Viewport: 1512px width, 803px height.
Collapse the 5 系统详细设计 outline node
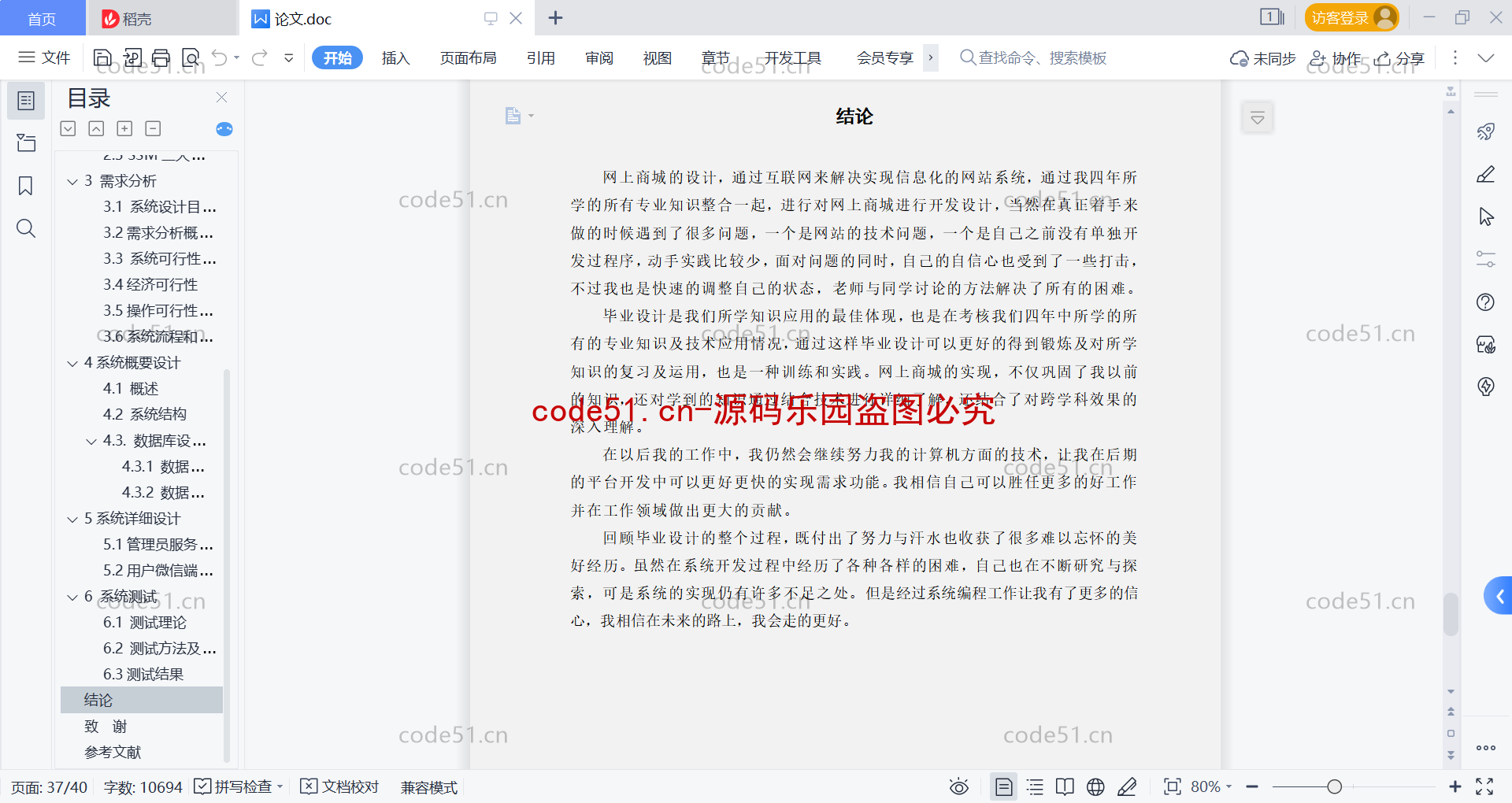pos(72,520)
